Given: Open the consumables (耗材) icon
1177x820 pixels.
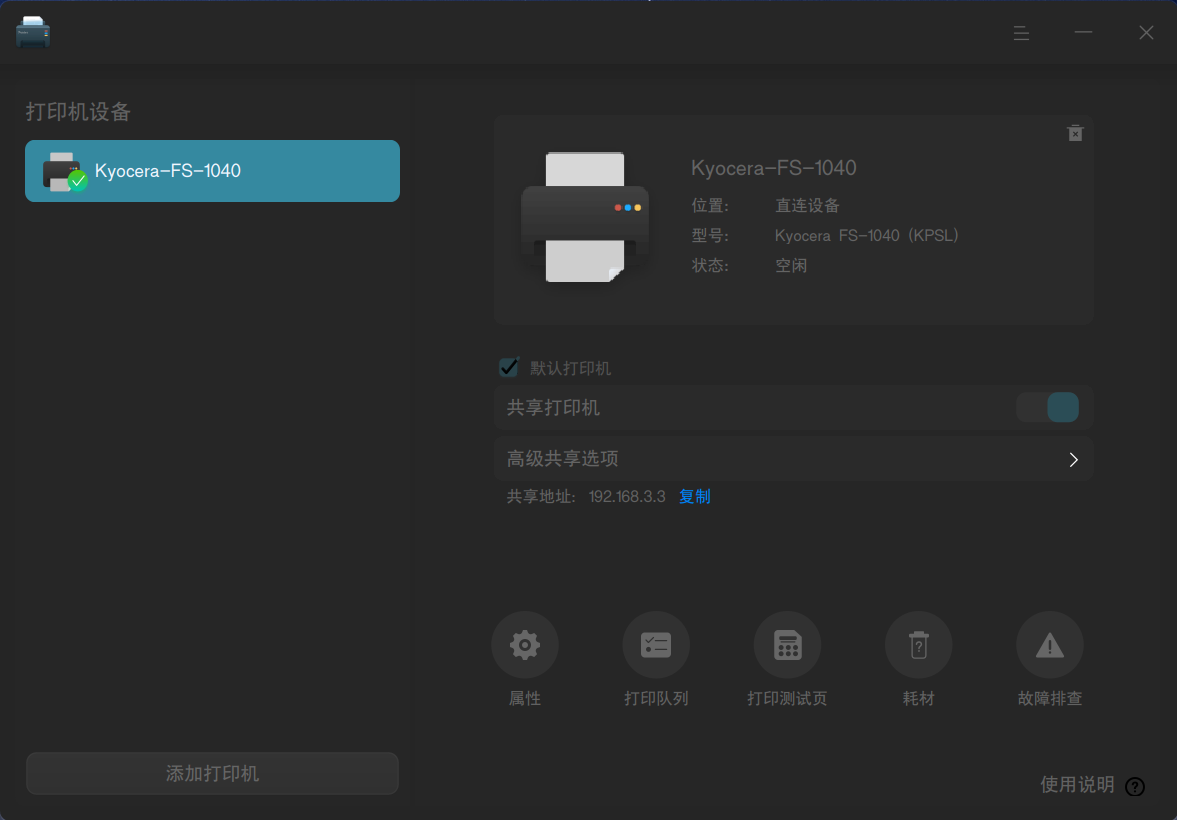Looking at the screenshot, I should [x=919, y=645].
